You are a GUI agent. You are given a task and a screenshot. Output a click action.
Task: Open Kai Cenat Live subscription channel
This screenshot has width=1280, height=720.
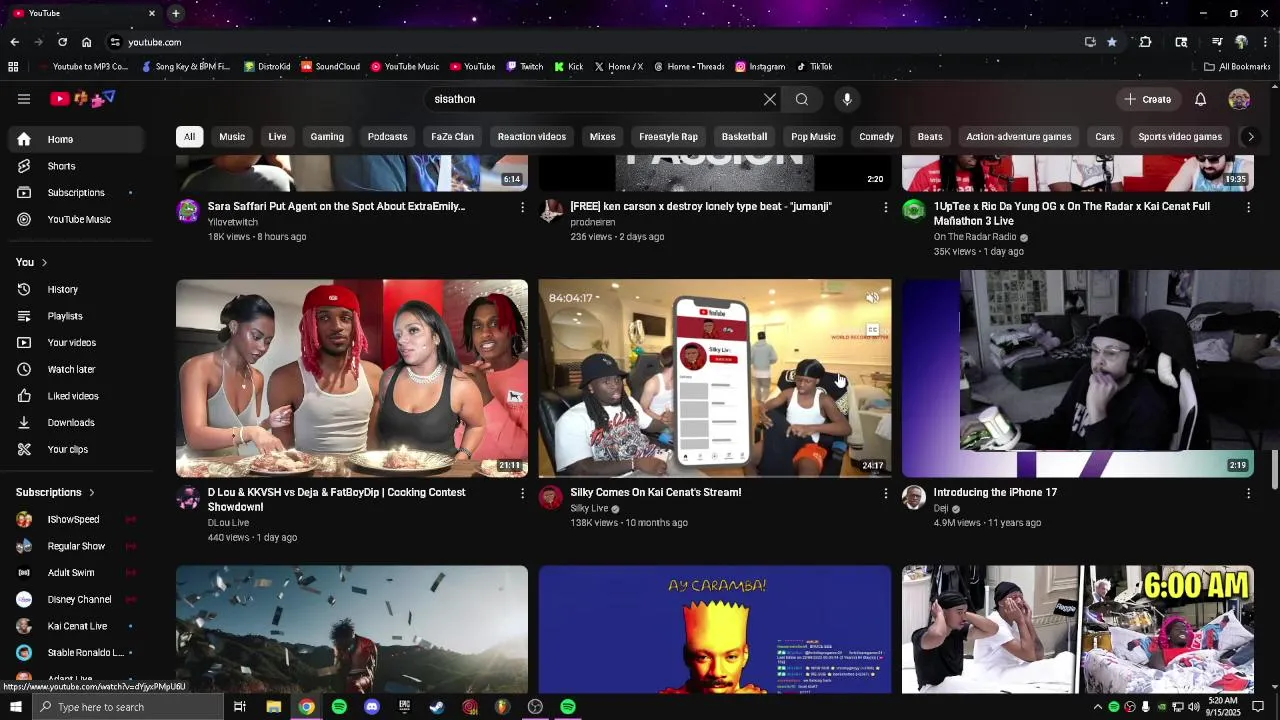coord(77,626)
